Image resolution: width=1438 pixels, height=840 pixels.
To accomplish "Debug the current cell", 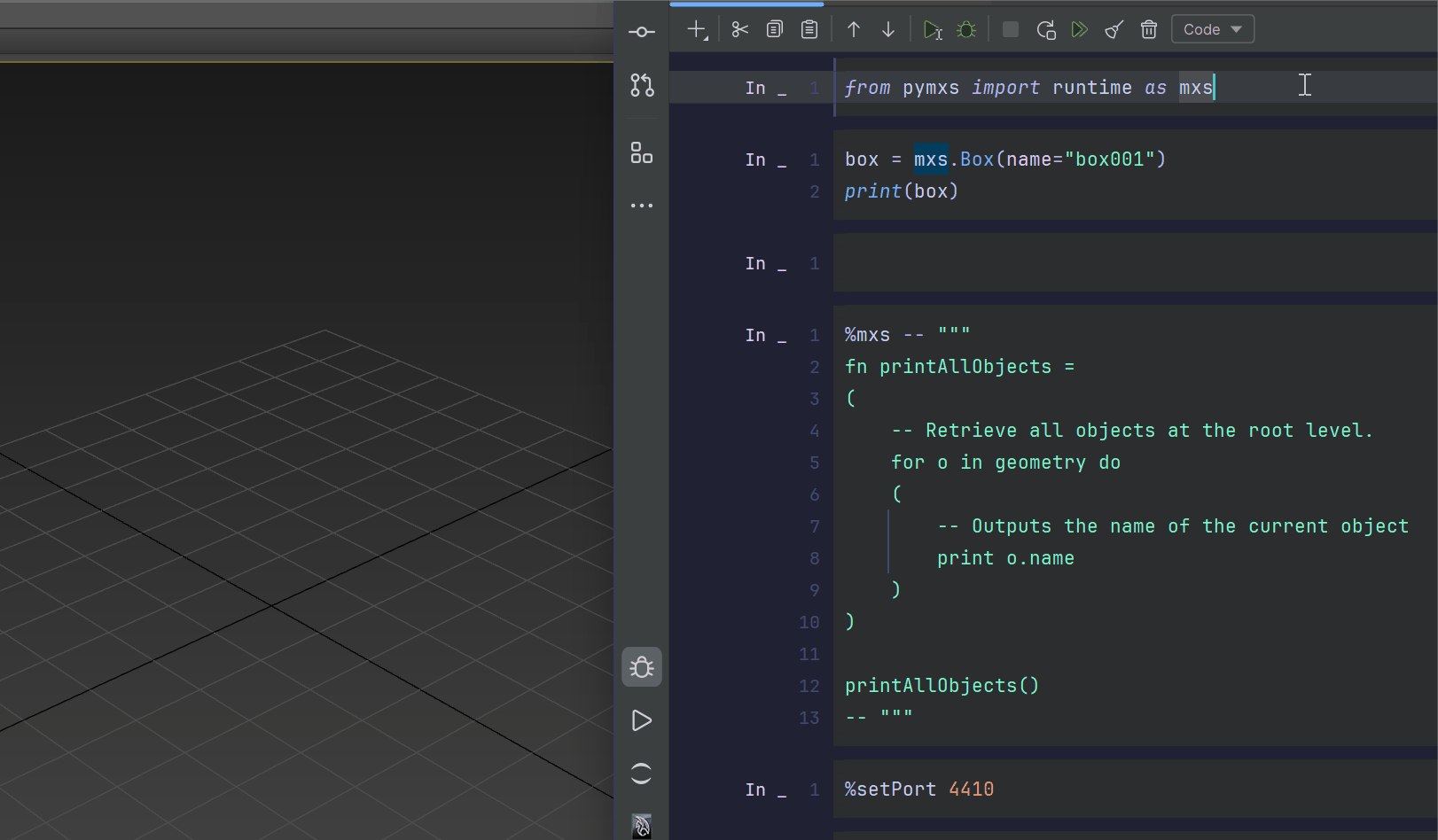I will pos(967,29).
